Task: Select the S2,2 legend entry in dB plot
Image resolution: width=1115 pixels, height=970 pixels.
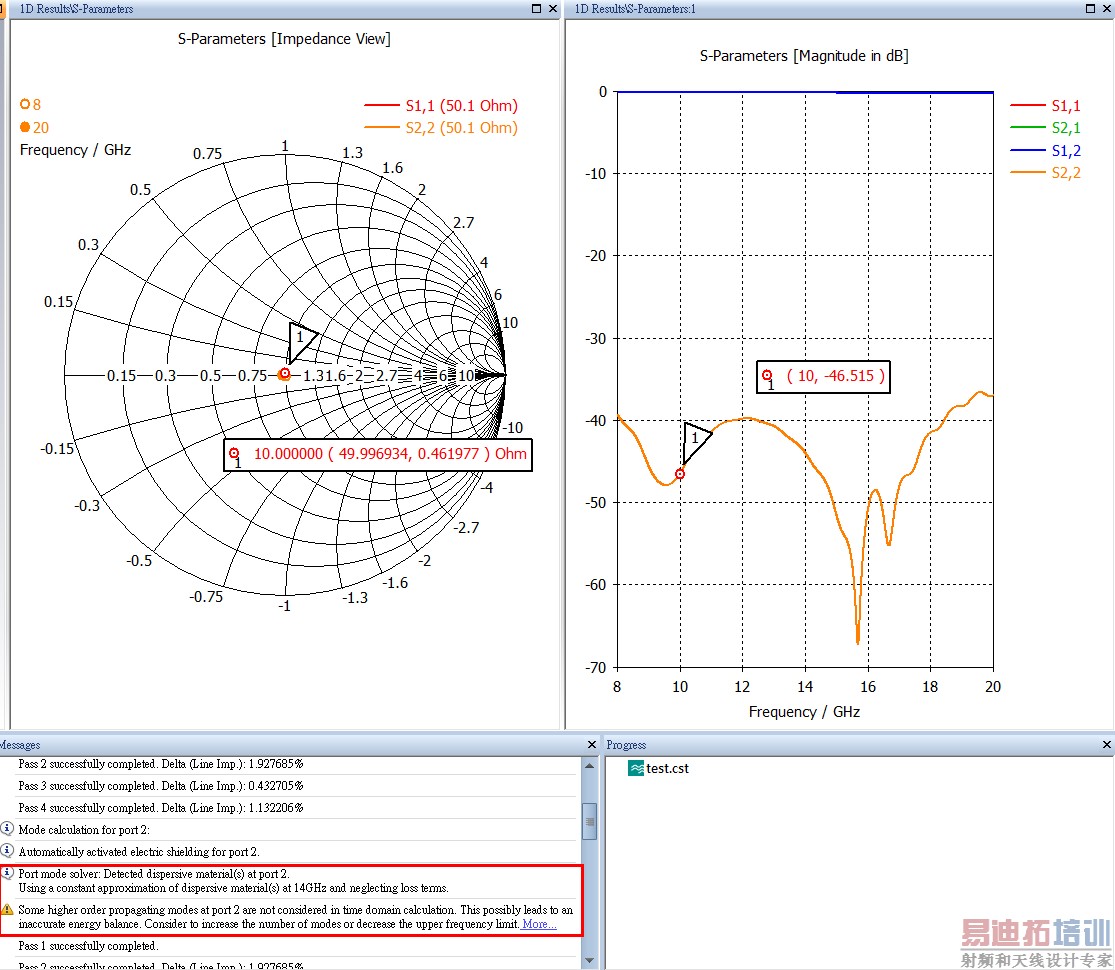Action: point(1045,172)
